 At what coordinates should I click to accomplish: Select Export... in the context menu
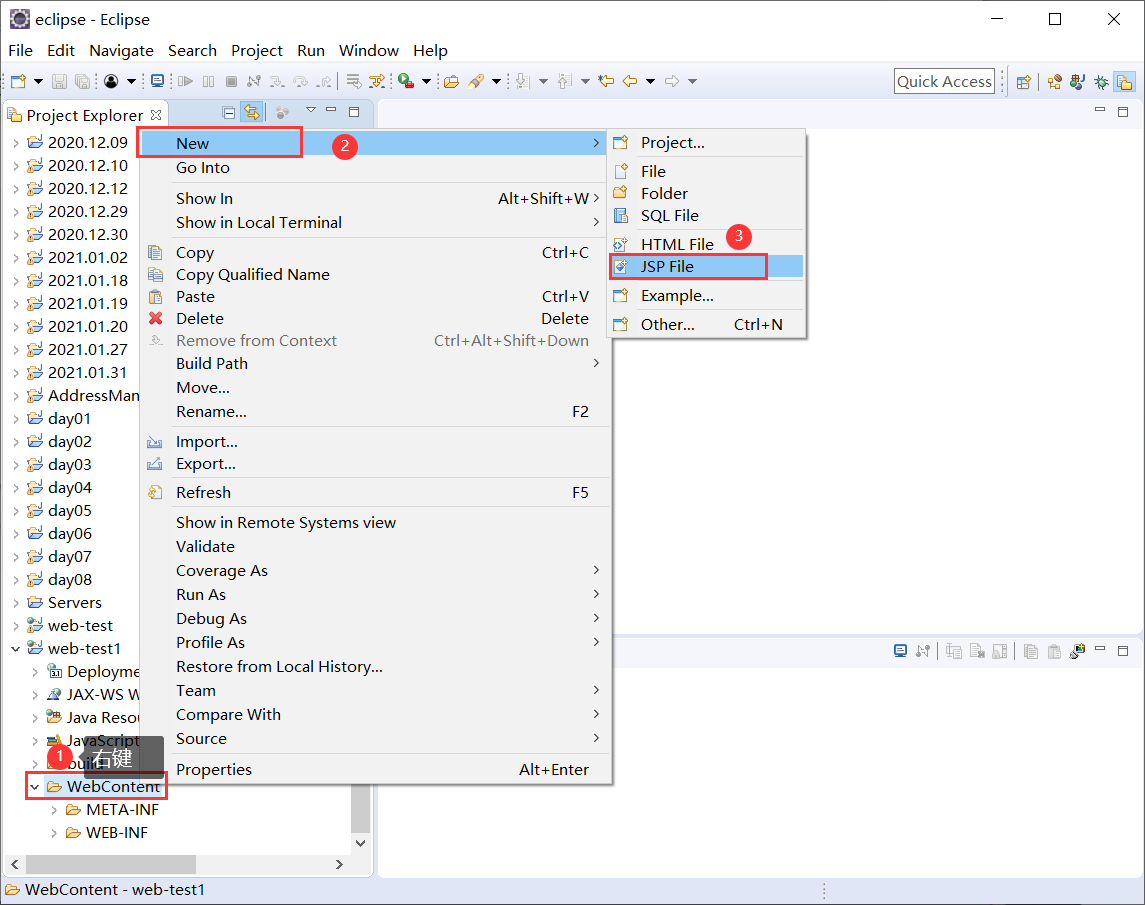tap(374, 464)
